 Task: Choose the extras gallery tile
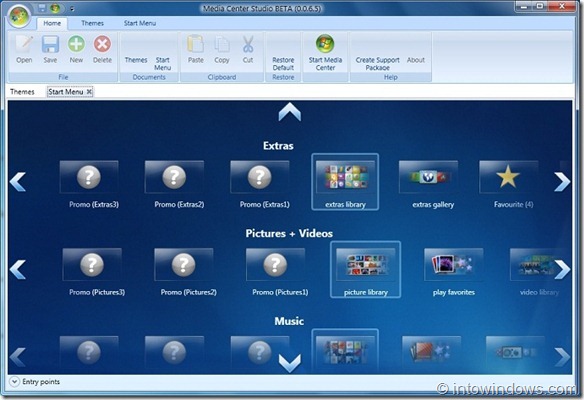point(429,184)
